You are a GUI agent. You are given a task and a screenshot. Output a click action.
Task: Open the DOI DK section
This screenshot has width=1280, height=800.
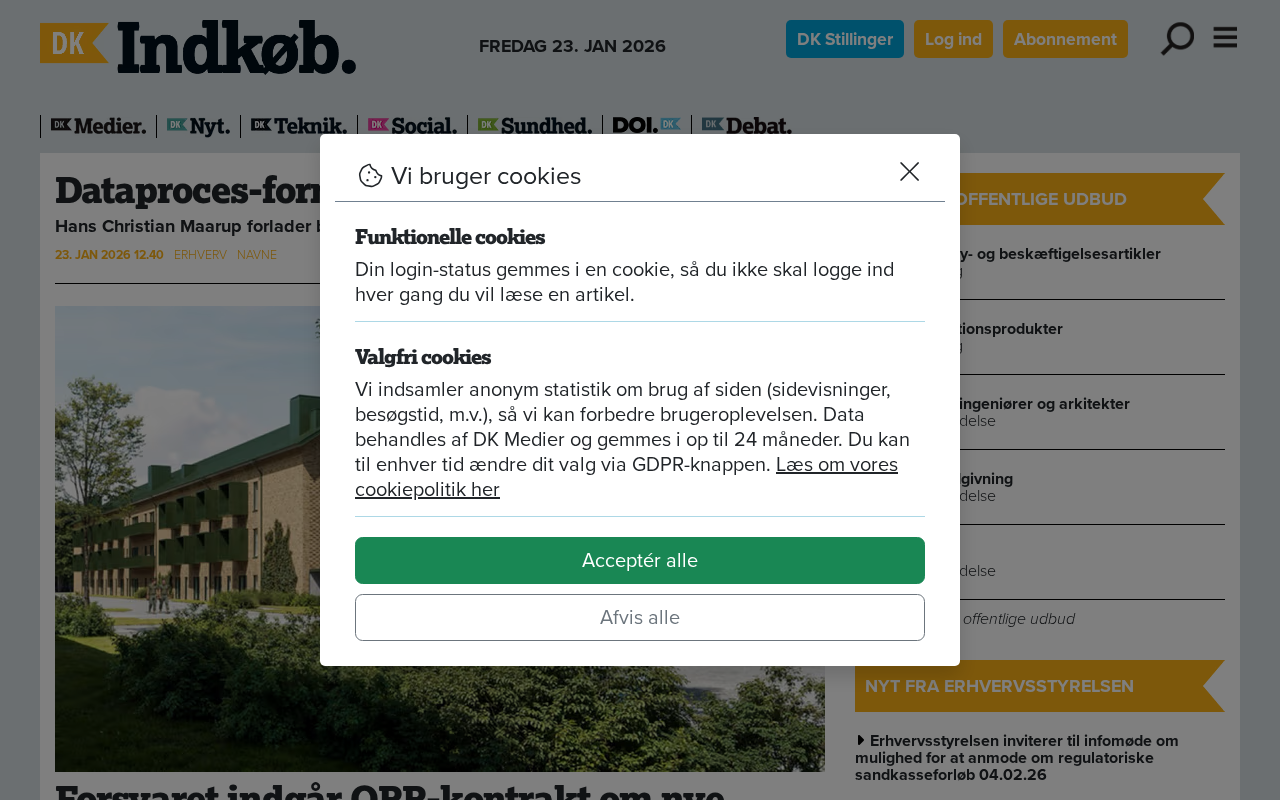point(647,125)
